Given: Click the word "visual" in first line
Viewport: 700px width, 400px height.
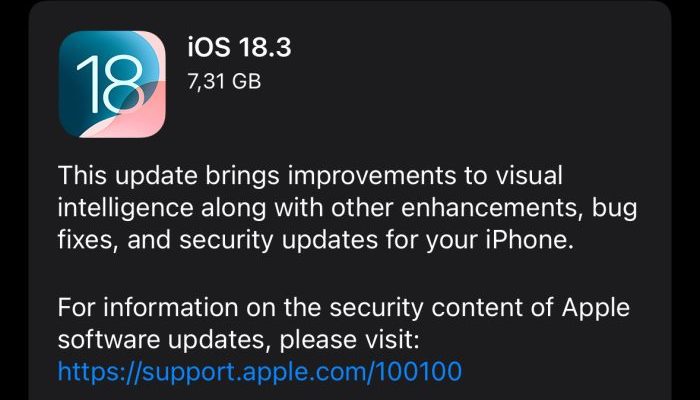Looking at the screenshot, I should pos(528,175).
